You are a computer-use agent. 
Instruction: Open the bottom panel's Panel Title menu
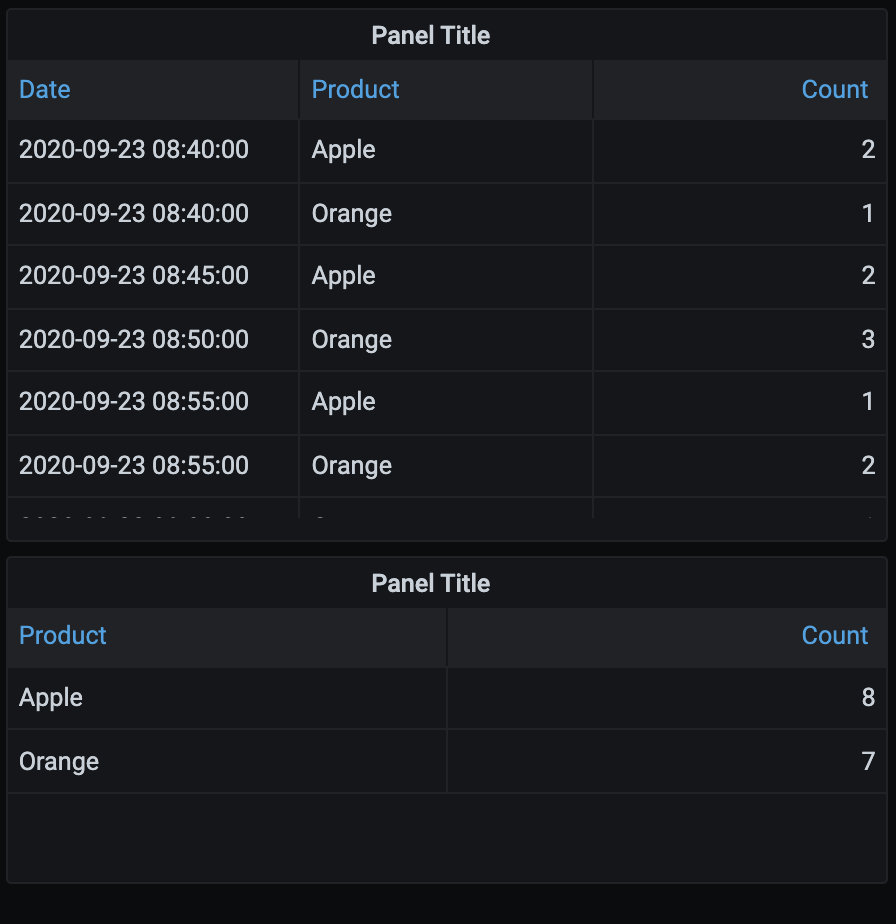coord(431,584)
